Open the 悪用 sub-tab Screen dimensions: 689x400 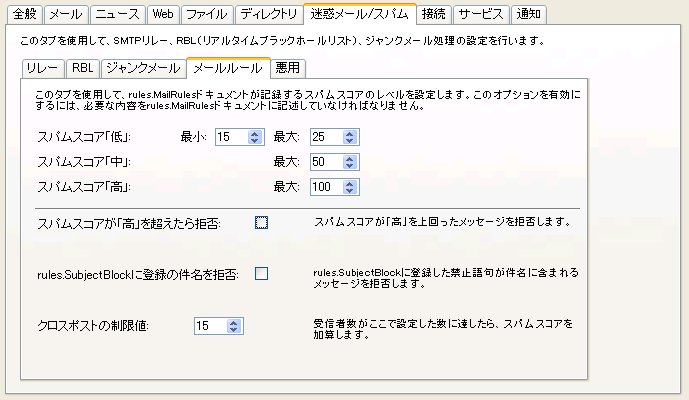click(x=286, y=69)
